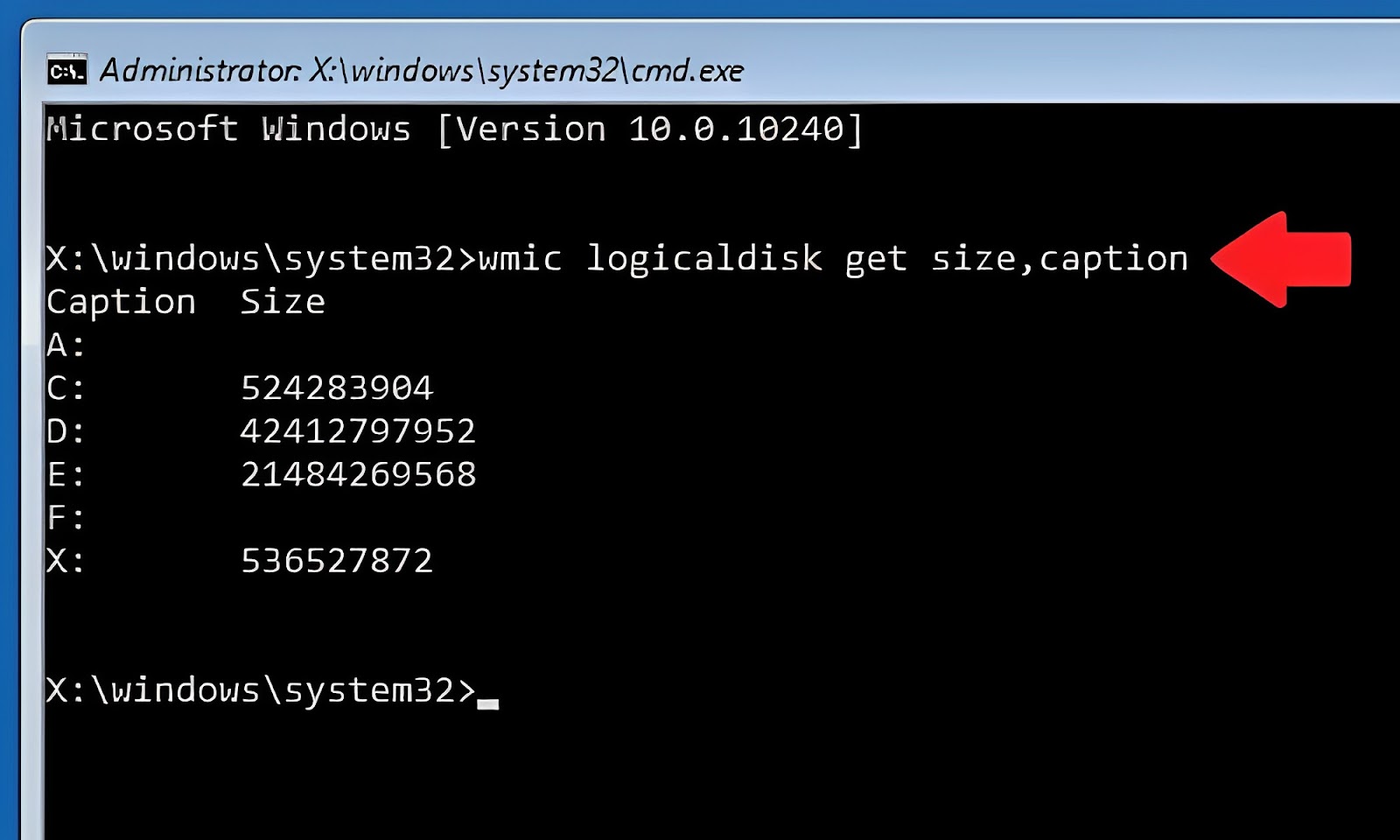
Task: Click the cmd.exe icon in title bar
Action: point(66,70)
